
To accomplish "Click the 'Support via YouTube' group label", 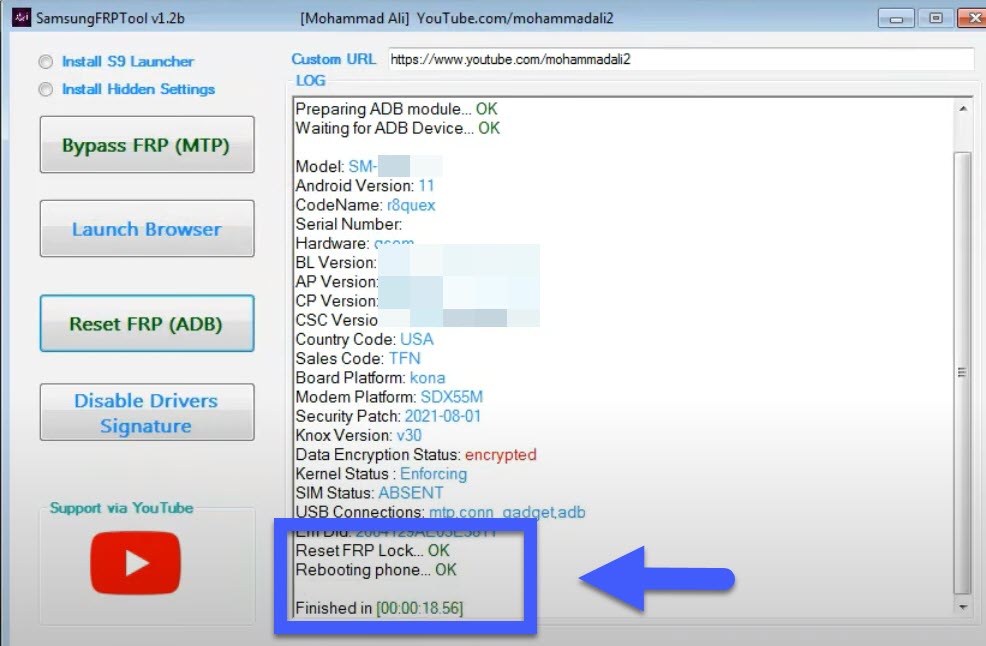I will [121, 508].
